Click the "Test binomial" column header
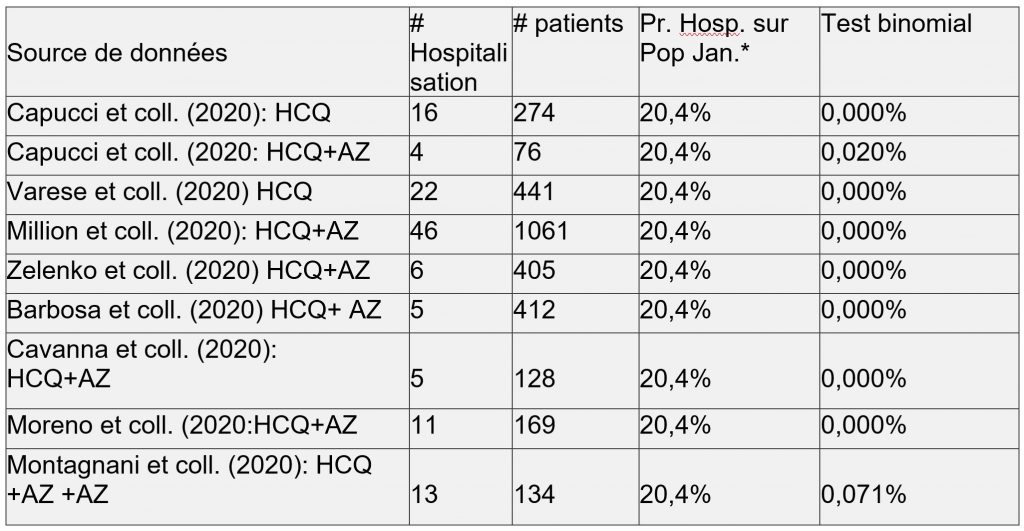Viewport: 1024px width, 531px height. [896, 25]
